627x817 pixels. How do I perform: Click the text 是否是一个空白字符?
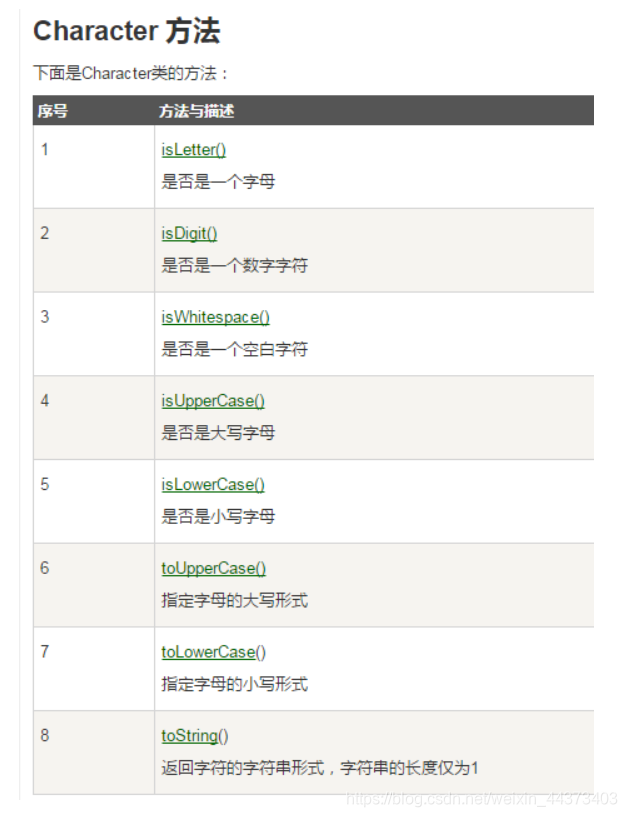[x=235, y=349]
